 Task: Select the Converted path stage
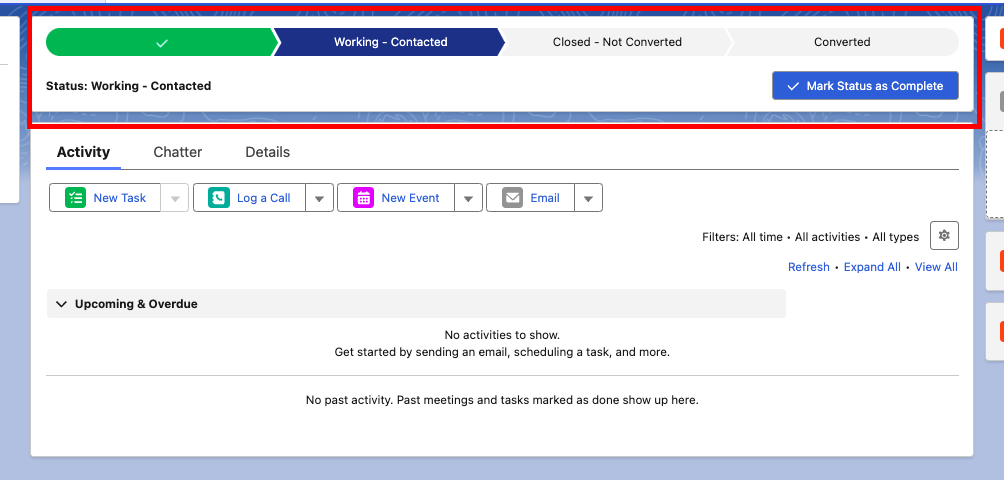coord(842,42)
